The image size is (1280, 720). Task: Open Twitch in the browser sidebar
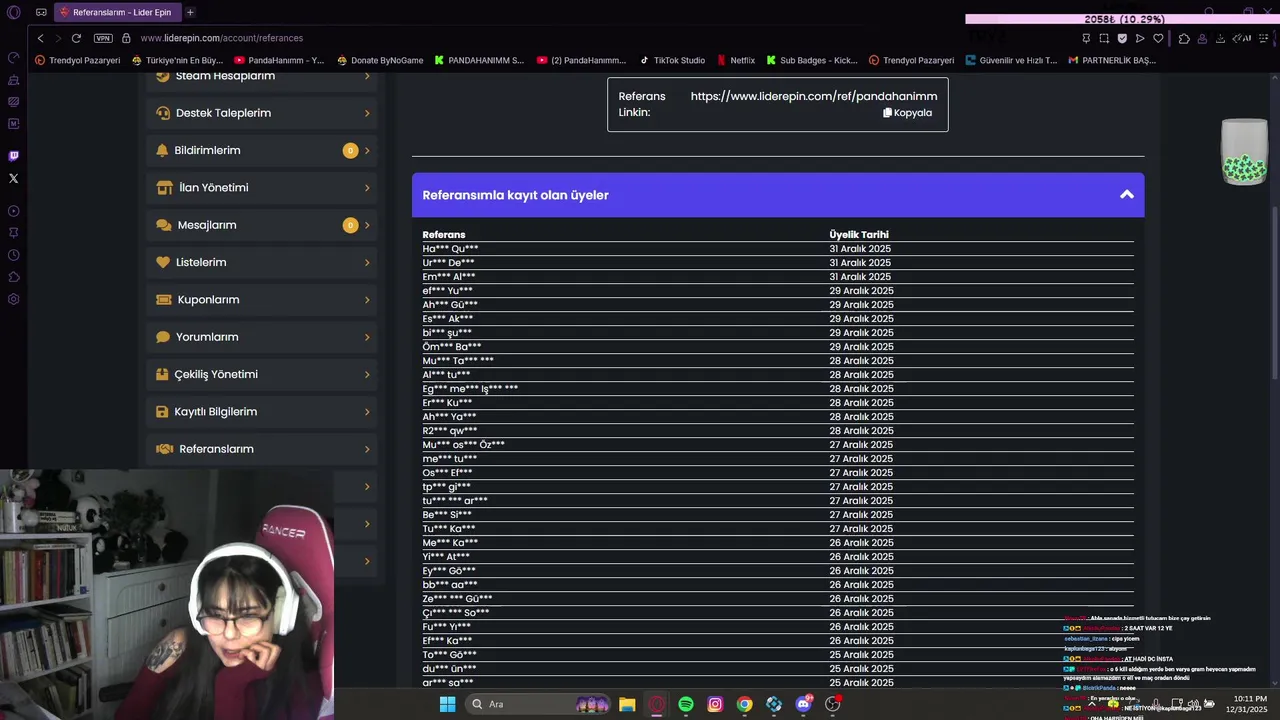pos(13,156)
